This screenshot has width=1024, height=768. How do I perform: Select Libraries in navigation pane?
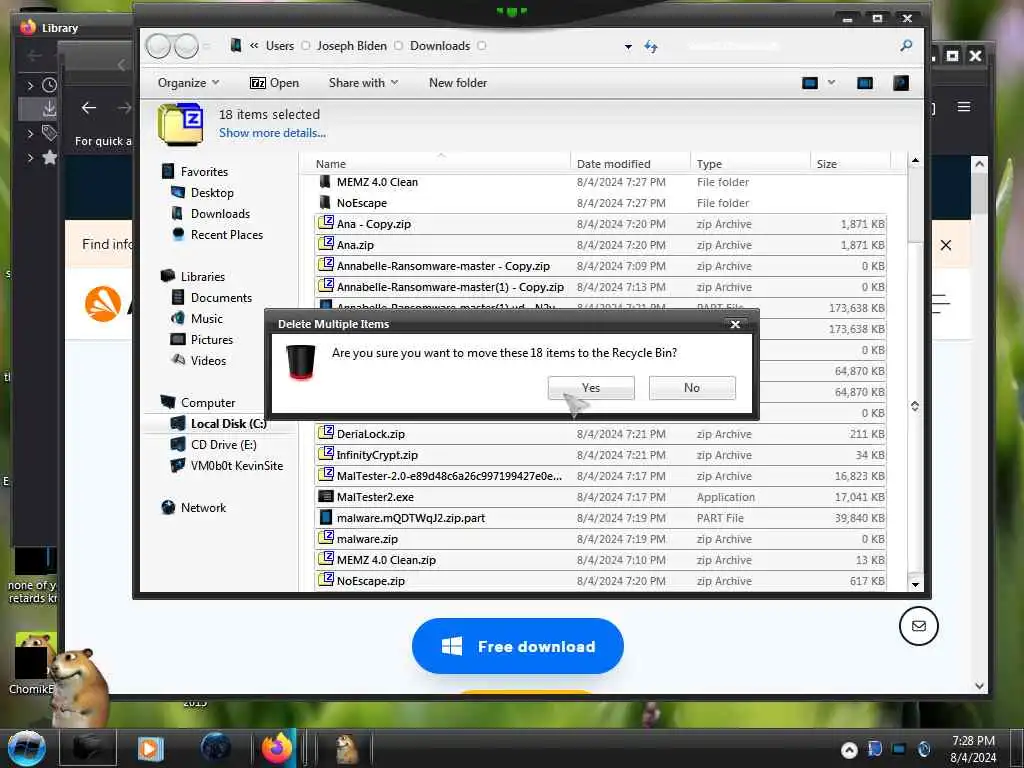(x=202, y=276)
